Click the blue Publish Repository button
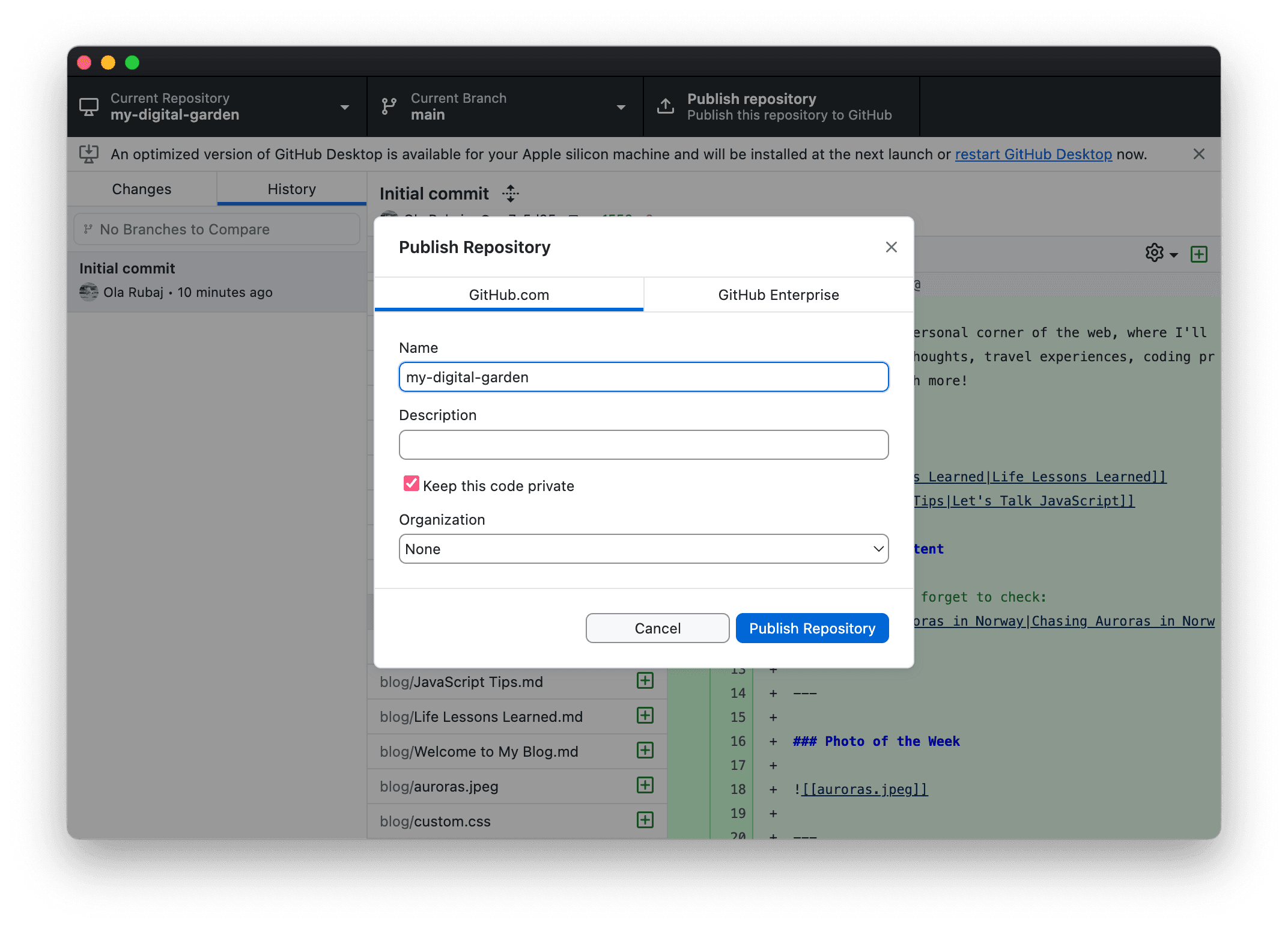The width and height of the screenshot is (1288, 928). click(x=812, y=628)
